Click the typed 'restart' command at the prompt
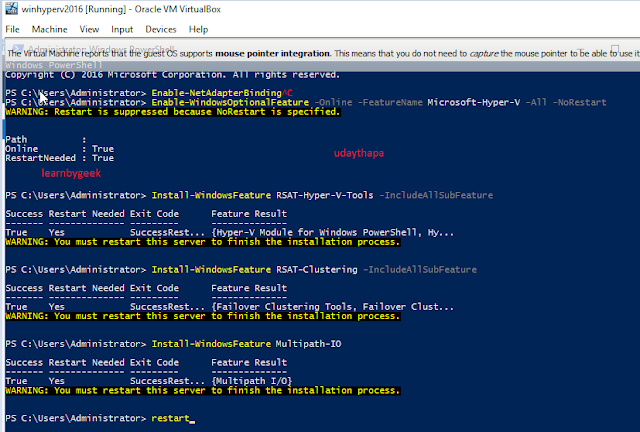640x432 pixels. [x=170, y=418]
